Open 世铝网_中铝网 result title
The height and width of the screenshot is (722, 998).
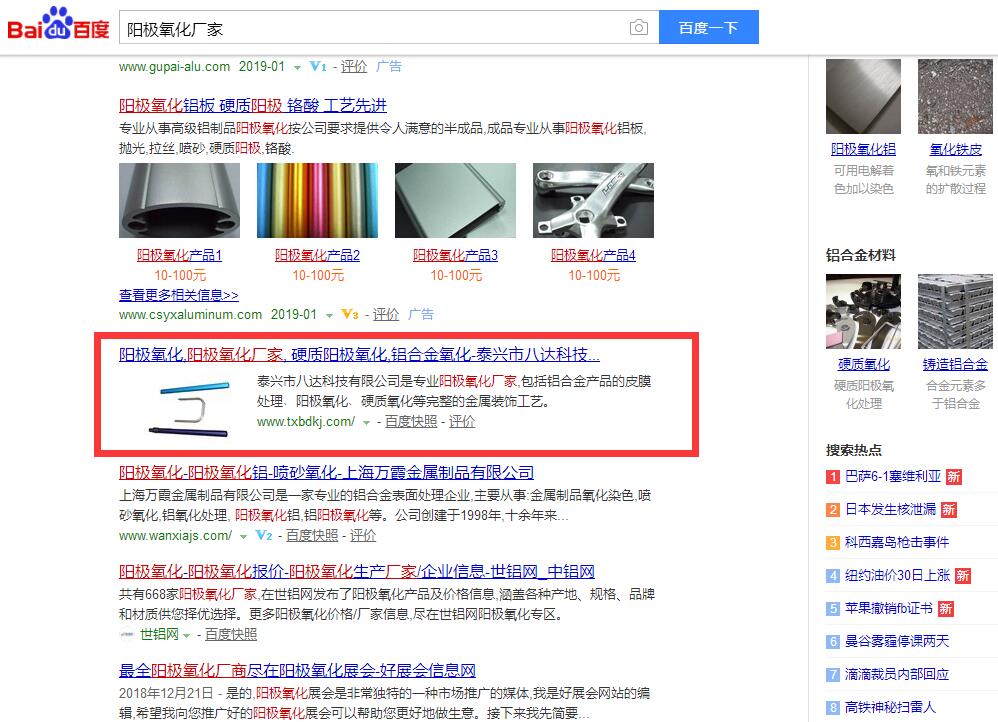click(x=357, y=572)
